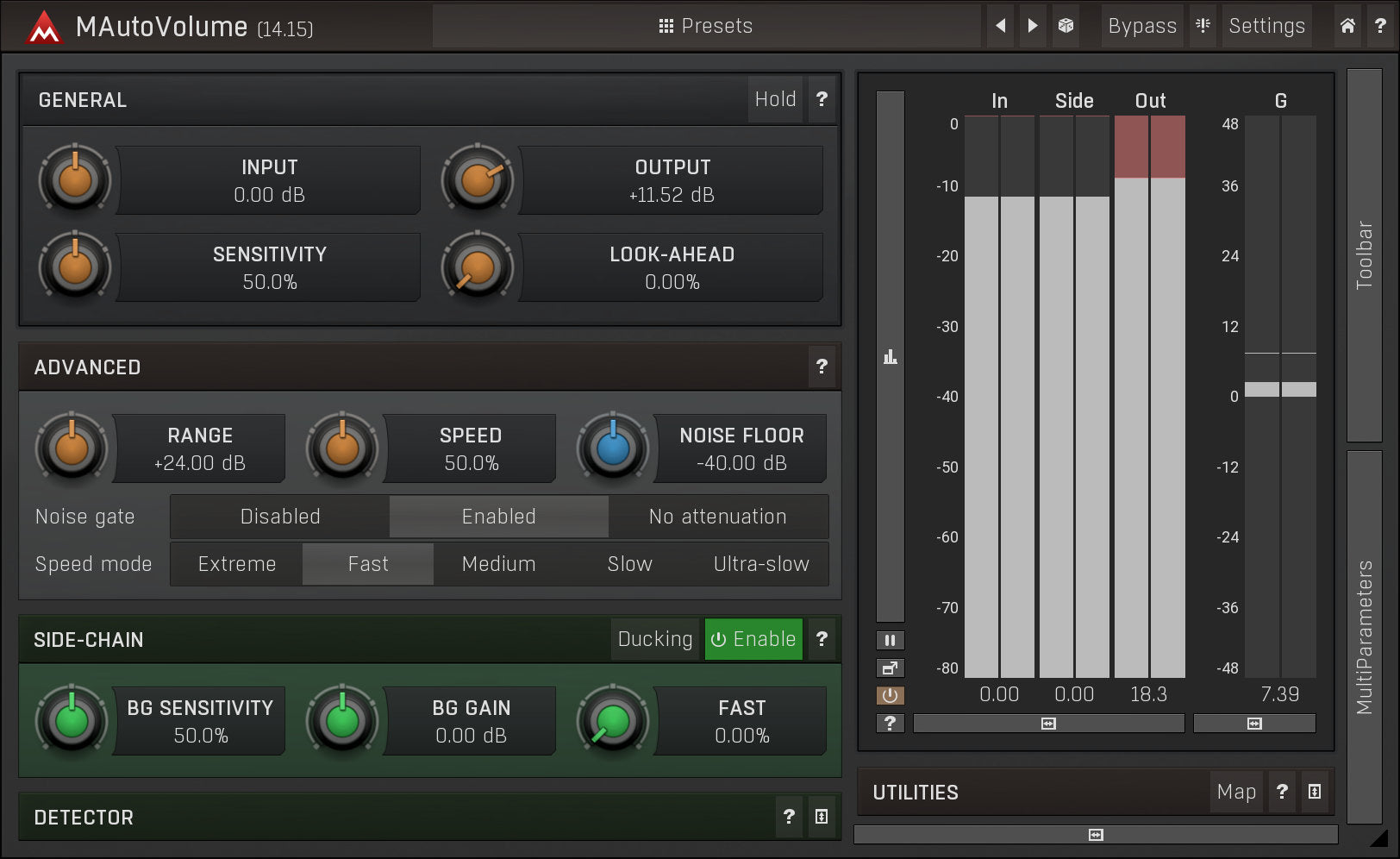Open the Toolbar side tab

[1364, 255]
